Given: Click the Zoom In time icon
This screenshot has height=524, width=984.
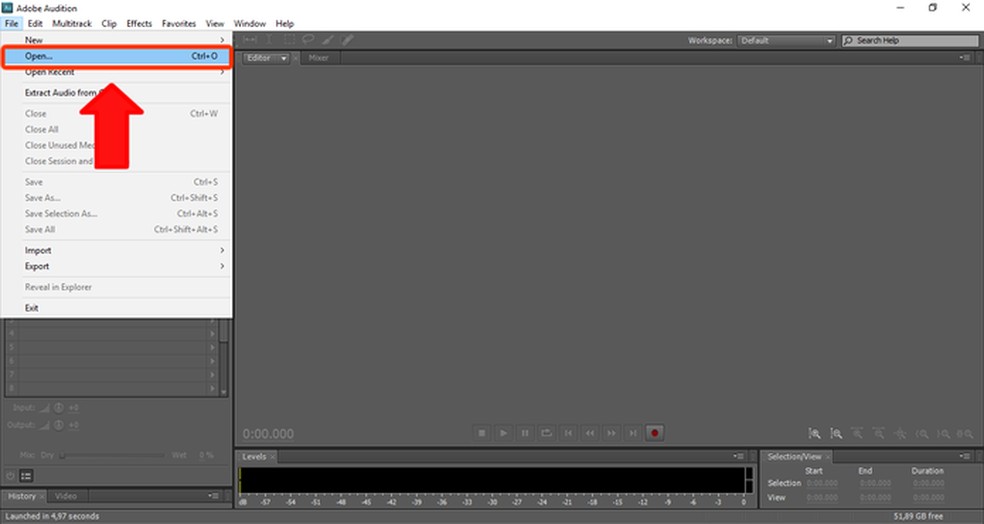Looking at the screenshot, I should point(857,434).
